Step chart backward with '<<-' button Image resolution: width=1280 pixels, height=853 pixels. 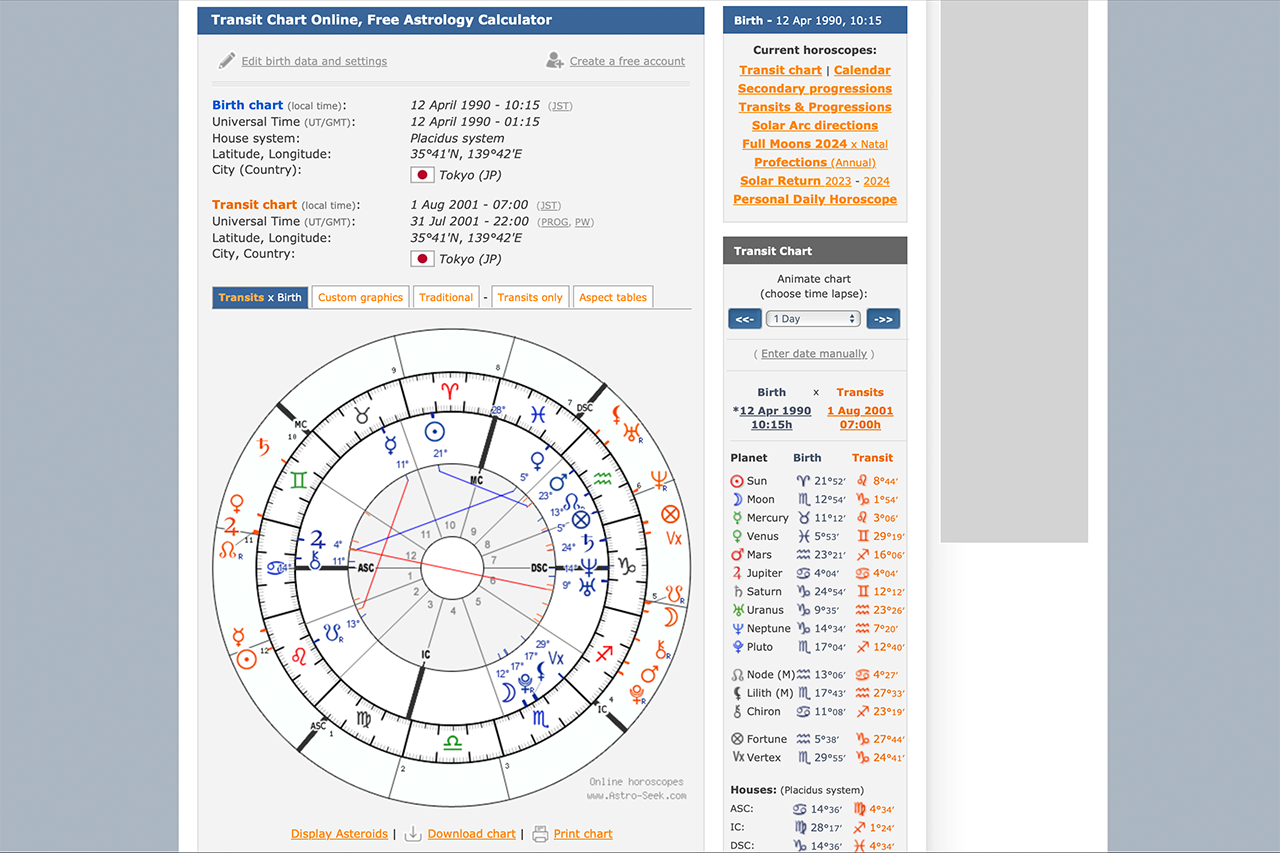click(745, 319)
